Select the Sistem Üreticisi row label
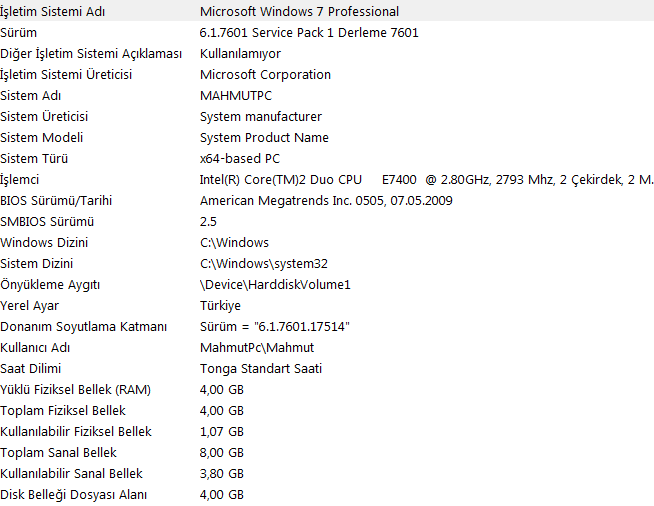This screenshot has height=506, width=654. pos(44,117)
